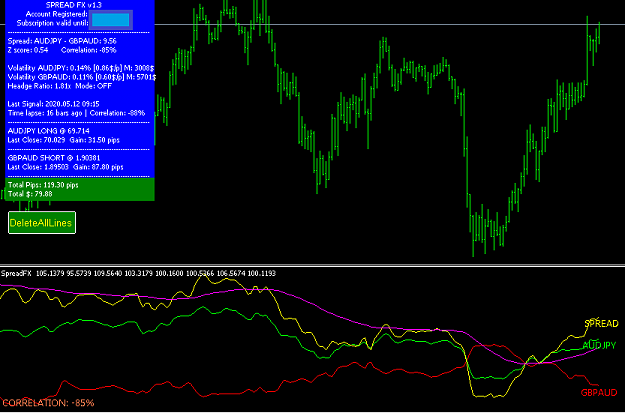Click the 'Mode: OFF' indicator

pyautogui.click(x=93, y=86)
